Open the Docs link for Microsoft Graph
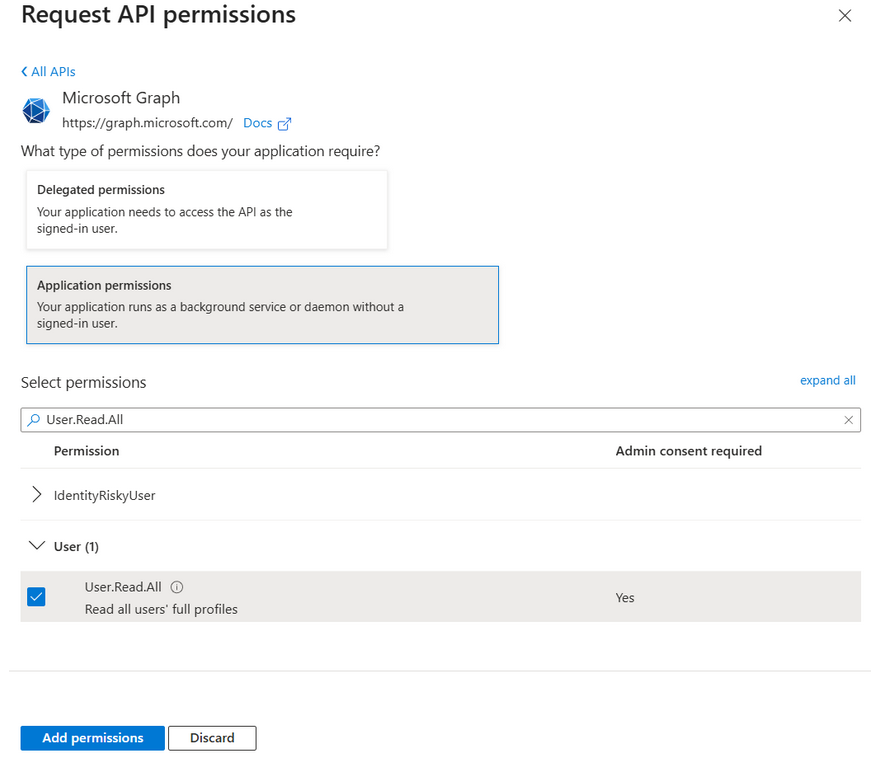Screen dimensions: 883x772 click(257, 123)
